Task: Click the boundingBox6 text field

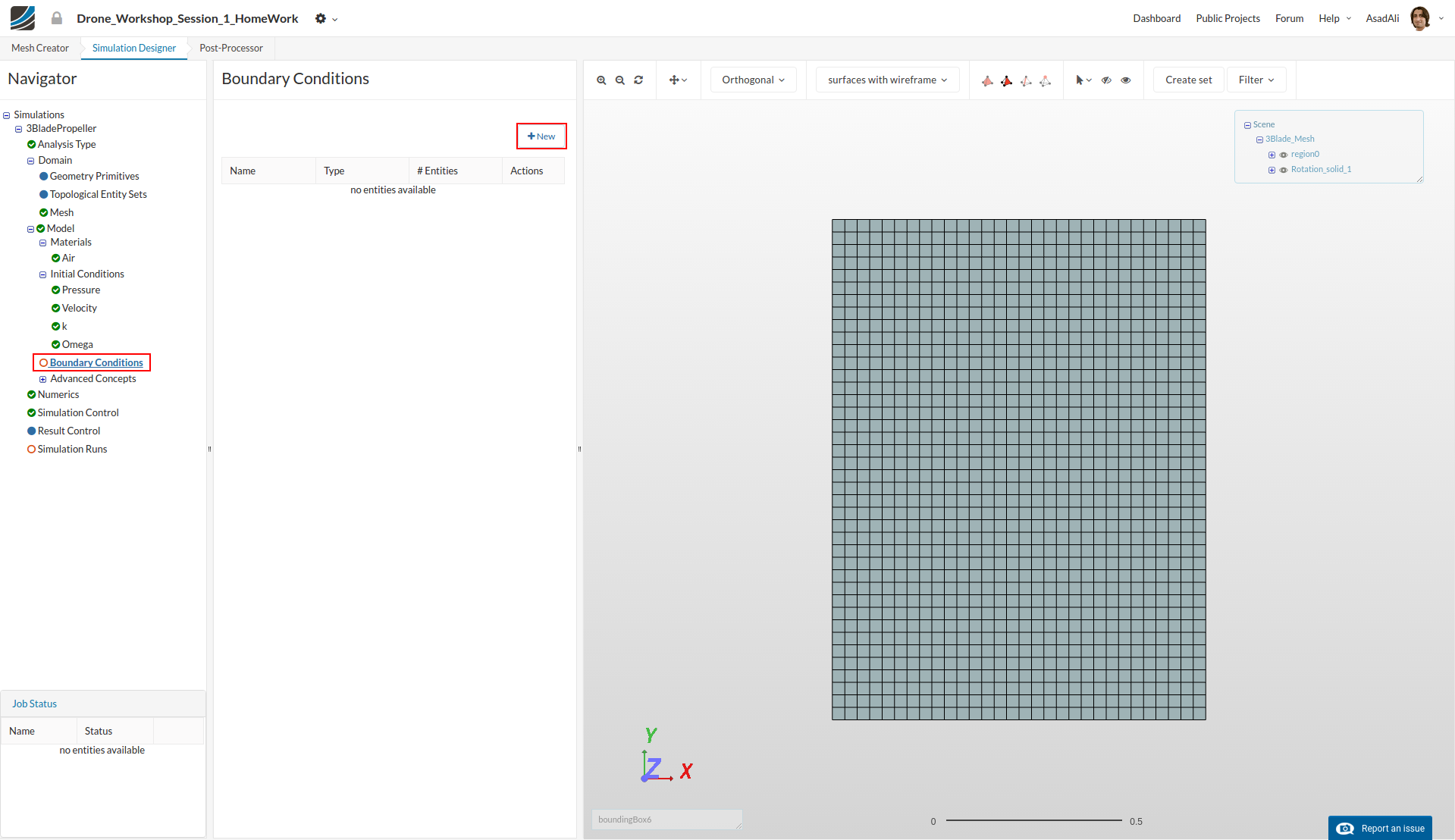Action: (667, 820)
